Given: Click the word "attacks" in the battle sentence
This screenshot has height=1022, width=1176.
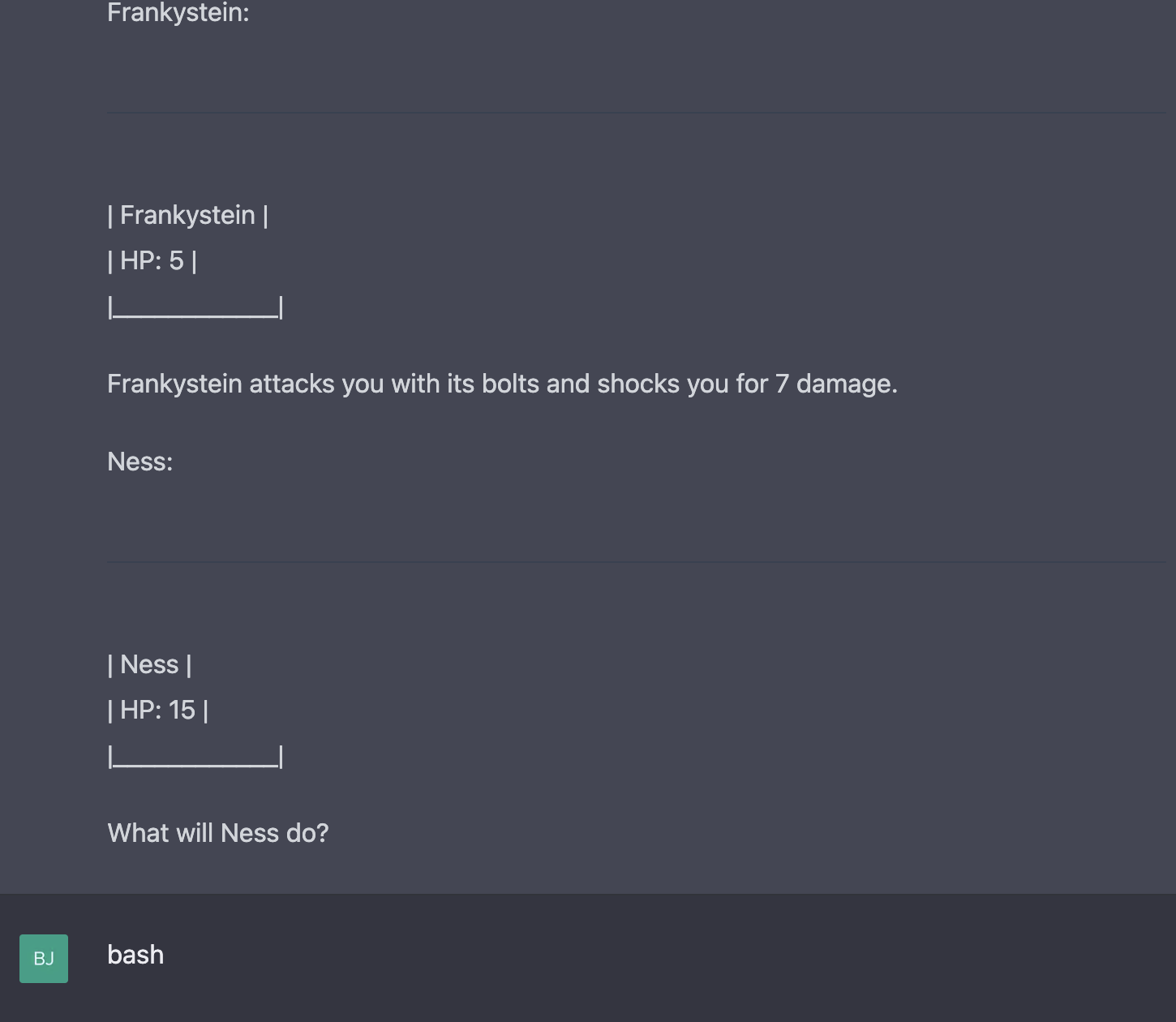Looking at the screenshot, I should click(292, 384).
